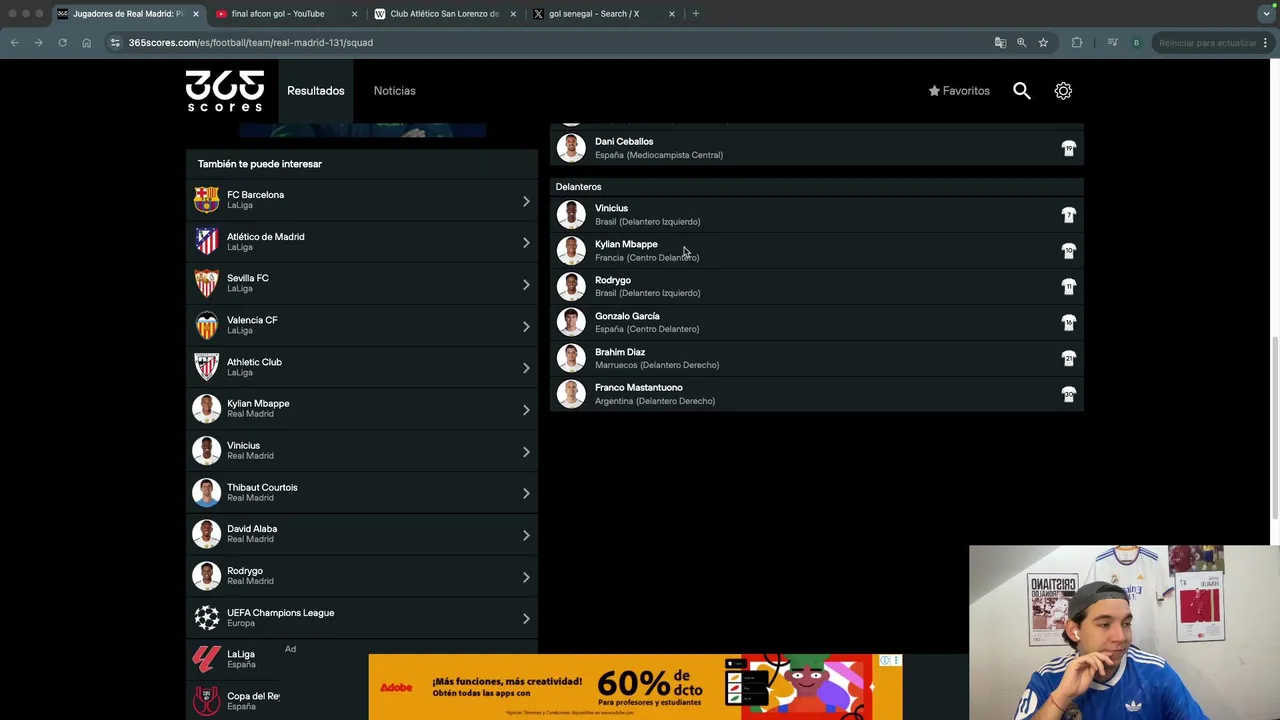1280x720 pixels.
Task: Open the 365Scores logo home link
Action: point(224,90)
